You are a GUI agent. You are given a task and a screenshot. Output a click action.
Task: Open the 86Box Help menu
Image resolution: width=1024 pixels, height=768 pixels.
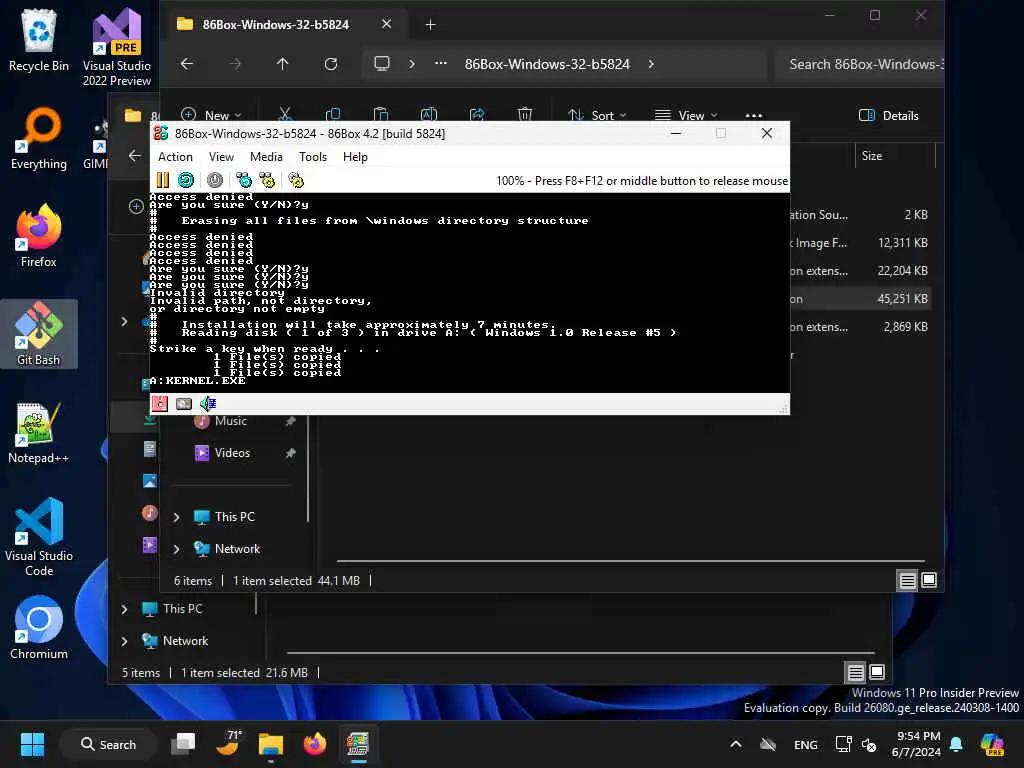pos(355,157)
